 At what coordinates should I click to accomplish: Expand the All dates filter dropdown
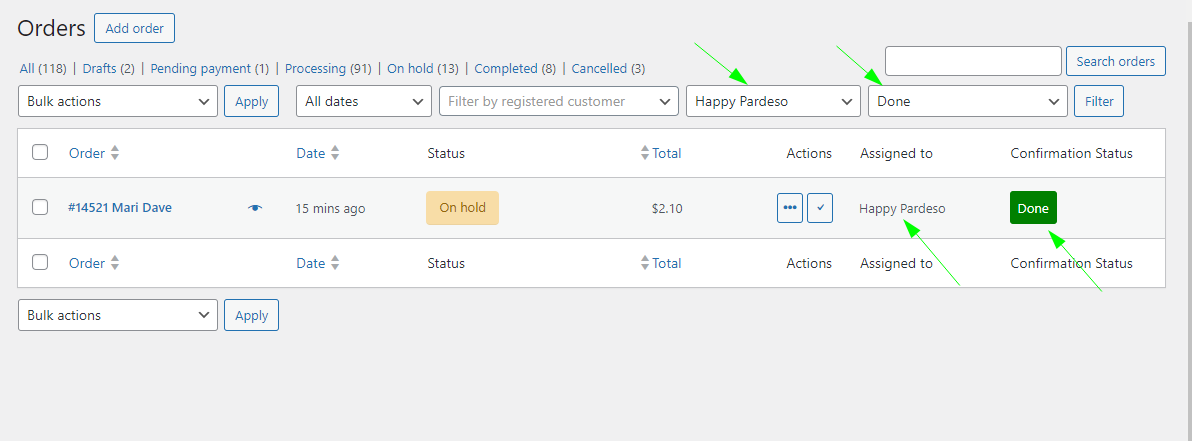[364, 101]
